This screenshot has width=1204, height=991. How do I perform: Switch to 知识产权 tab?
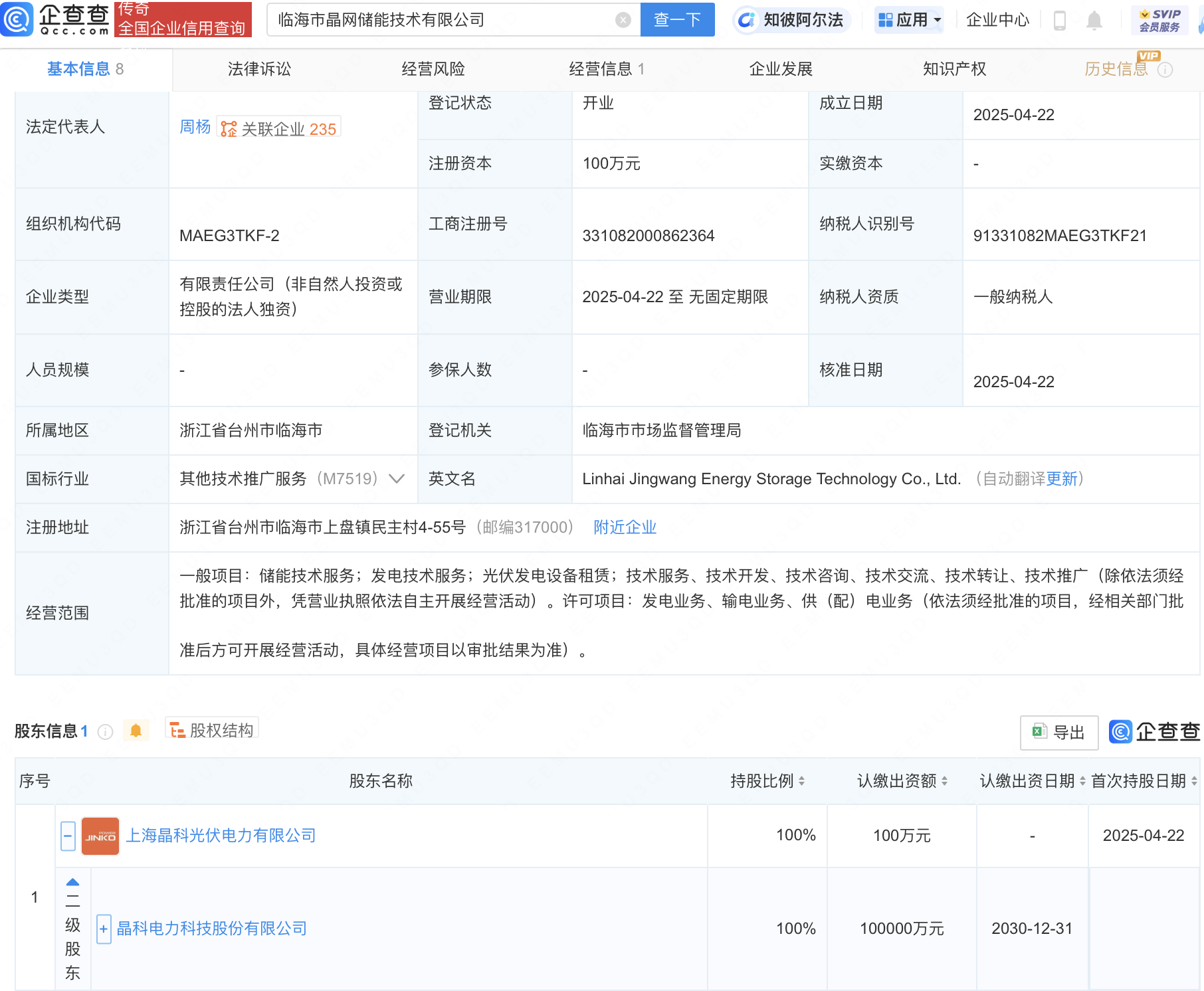pos(954,69)
